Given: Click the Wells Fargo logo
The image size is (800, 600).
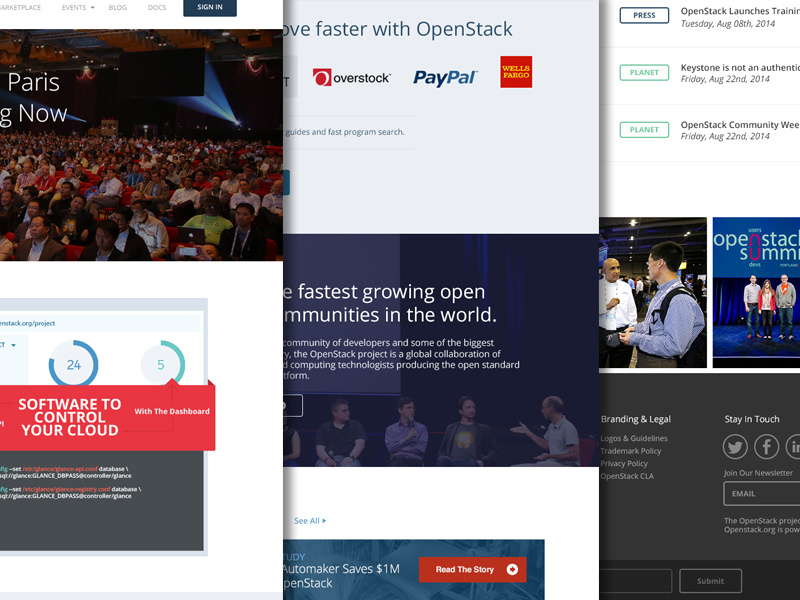Looking at the screenshot, I should point(516,72).
